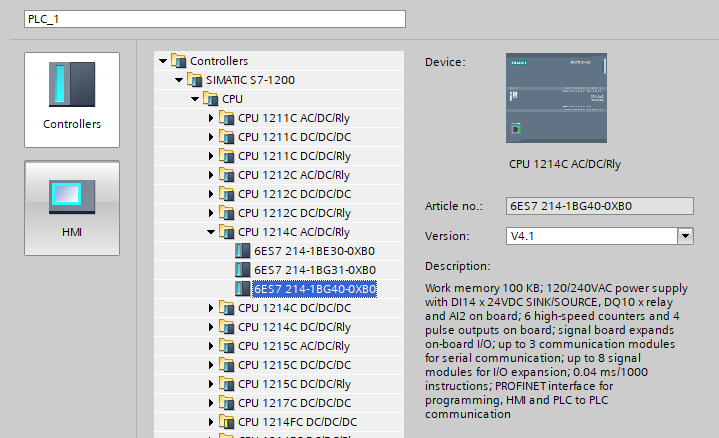Screen dimensions: 719x438
Task: Expand CPU 1214FC DC/DC/DC node
Action: tap(211, 422)
